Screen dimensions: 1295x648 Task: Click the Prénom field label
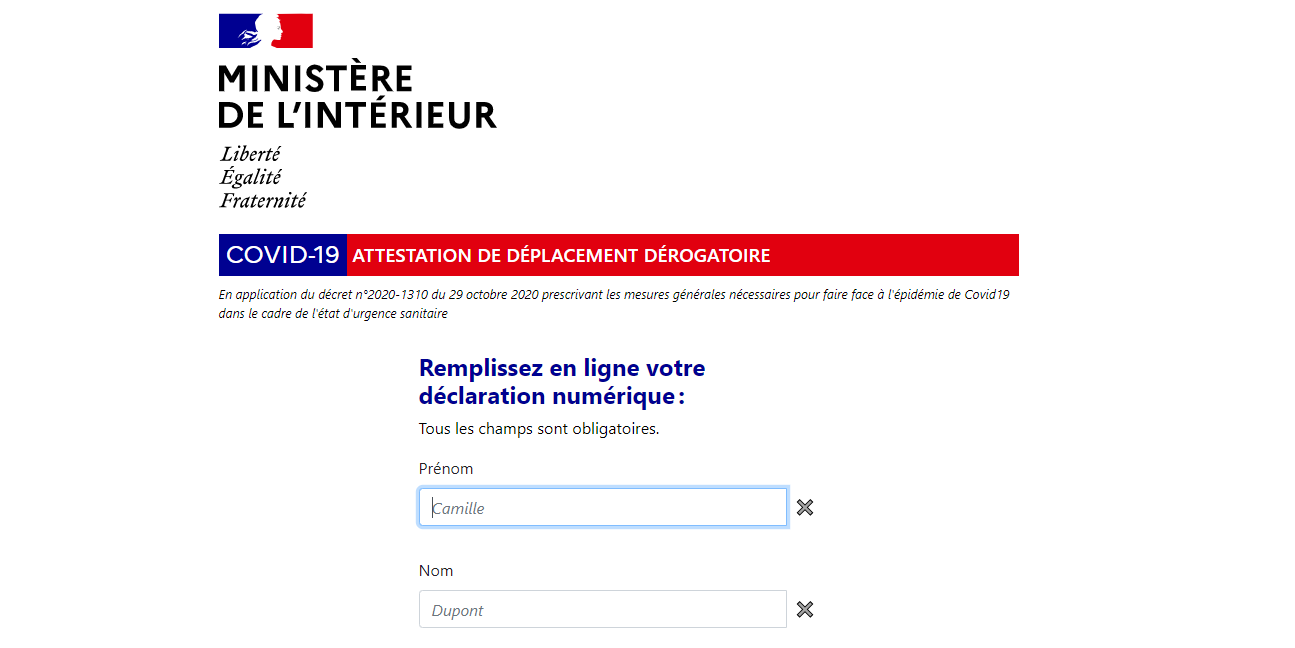point(446,469)
